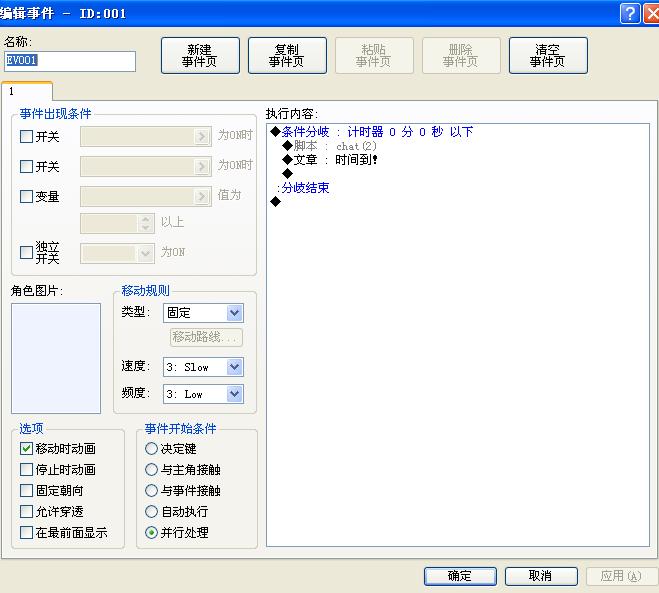Click 新建事件页 button
Screen dimensions: 659x593
click(200, 55)
